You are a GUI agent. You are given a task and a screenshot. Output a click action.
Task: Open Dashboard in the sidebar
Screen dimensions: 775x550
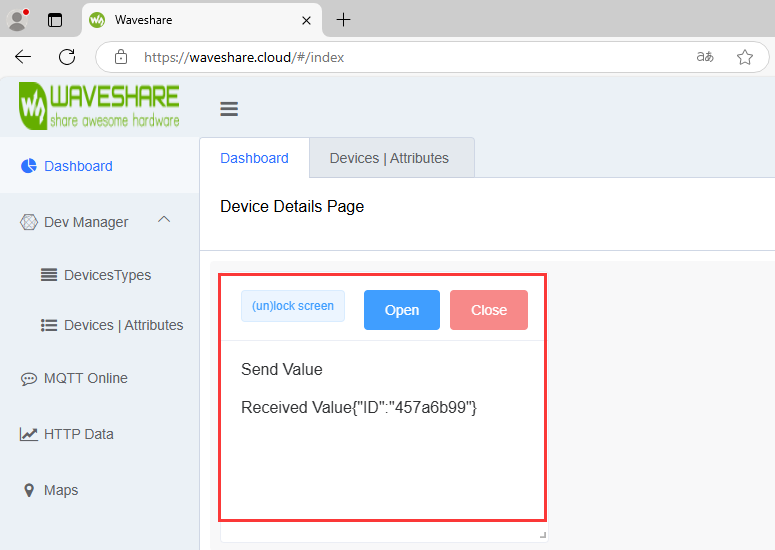point(78,166)
